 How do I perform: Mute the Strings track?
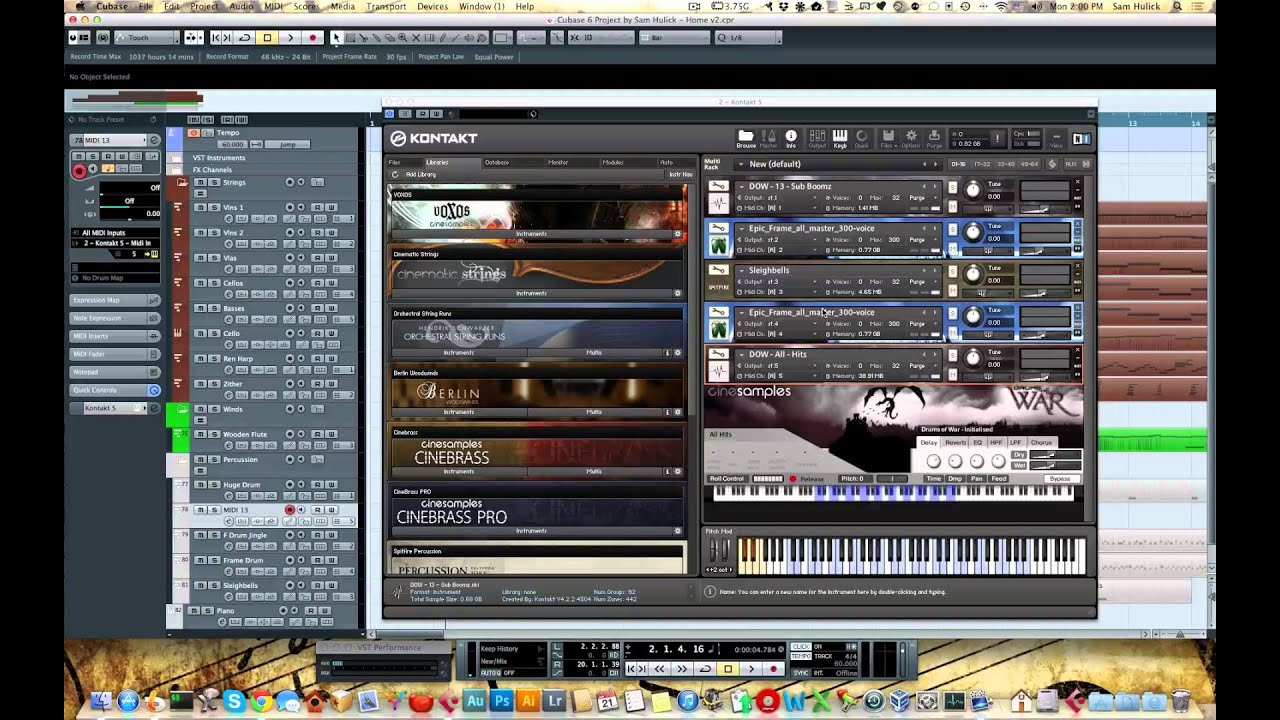click(200, 182)
